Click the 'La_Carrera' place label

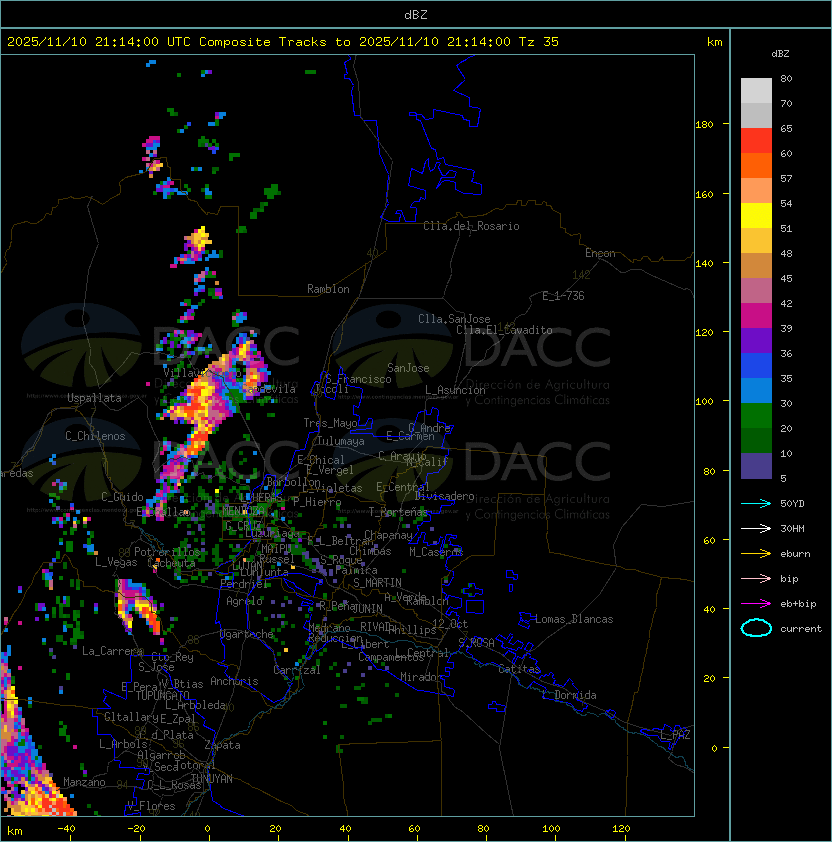pos(112,651)
